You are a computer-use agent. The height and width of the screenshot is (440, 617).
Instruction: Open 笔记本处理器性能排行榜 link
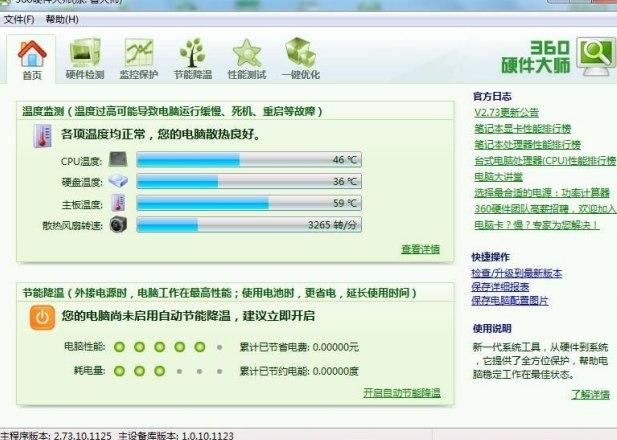pyautogui.click(x=527, y=145)
